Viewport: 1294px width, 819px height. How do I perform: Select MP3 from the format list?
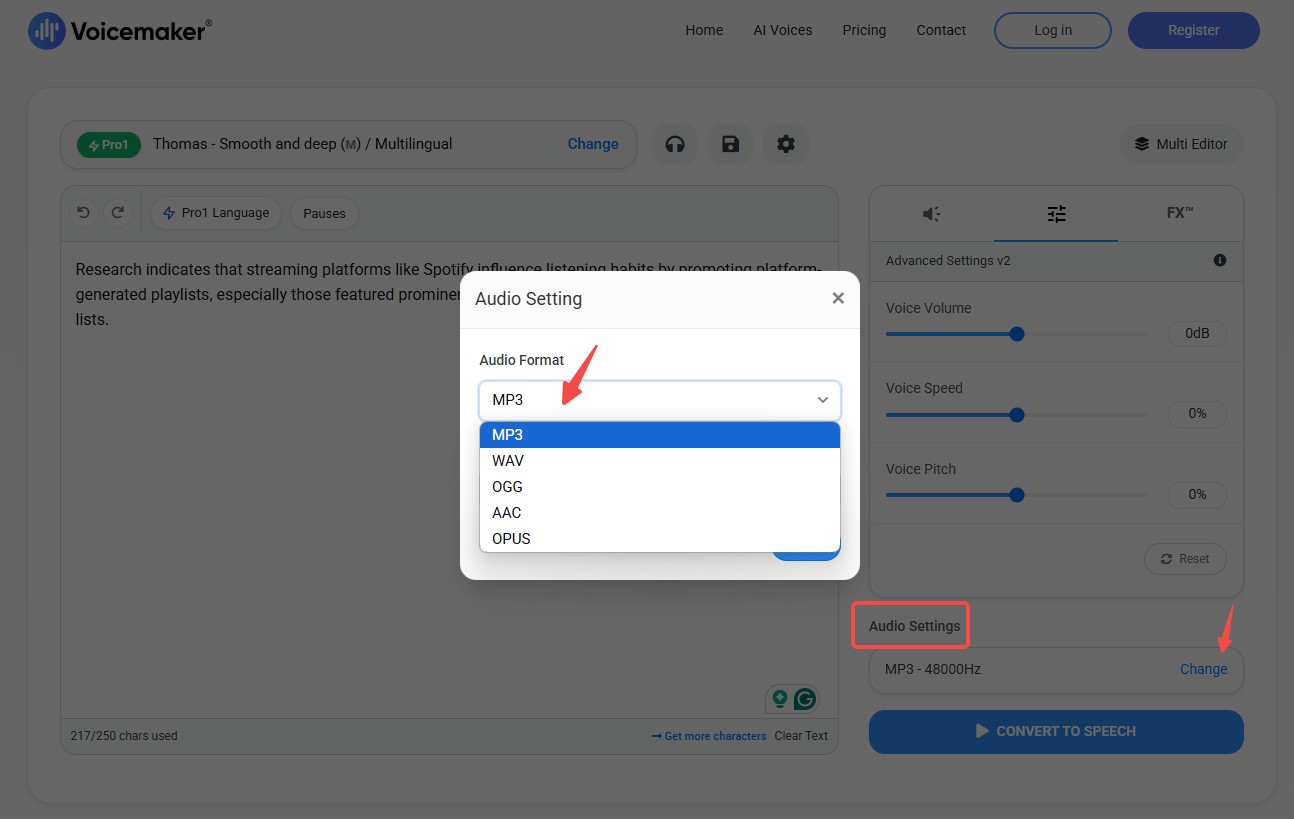point(660,435)
